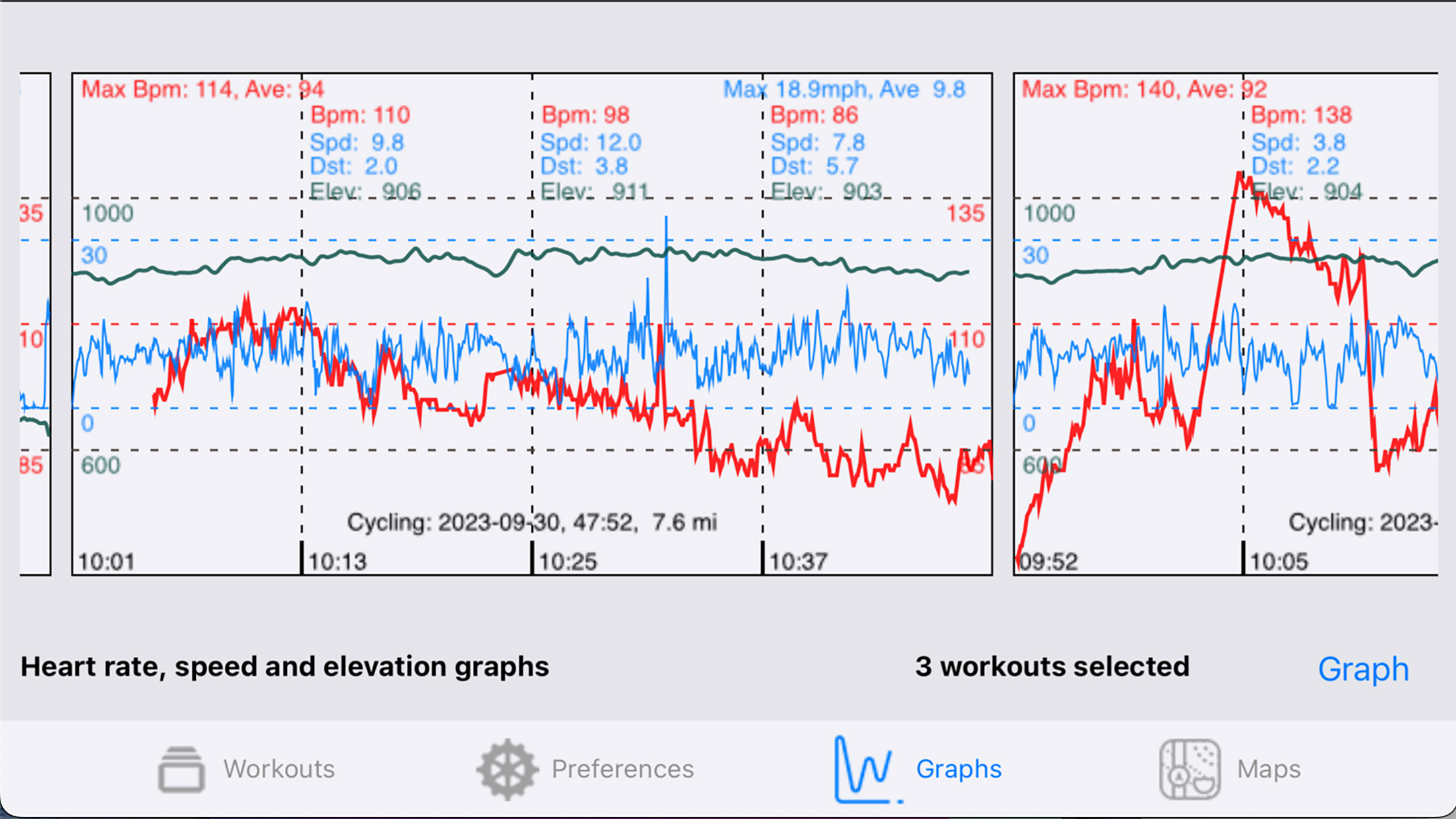
Task: Switch to the Preferences tab label
Action: click(x=622, y=769)
